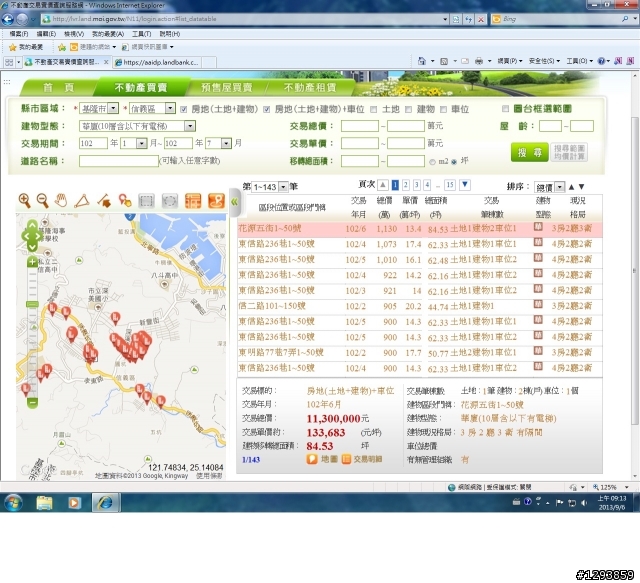Select the m2 area unit radio
The image size is (640, 583).
[433, 162]
